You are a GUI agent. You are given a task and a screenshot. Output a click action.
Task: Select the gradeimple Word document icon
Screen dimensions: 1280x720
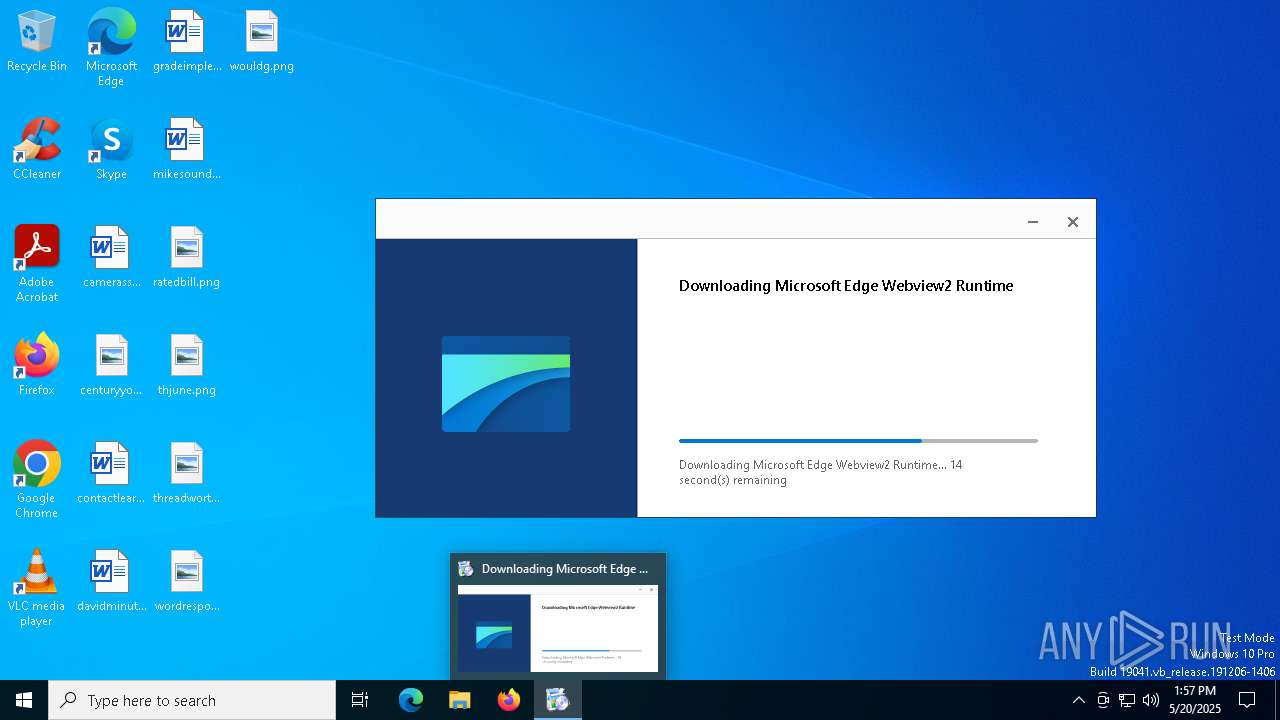[x=187, y=42]
